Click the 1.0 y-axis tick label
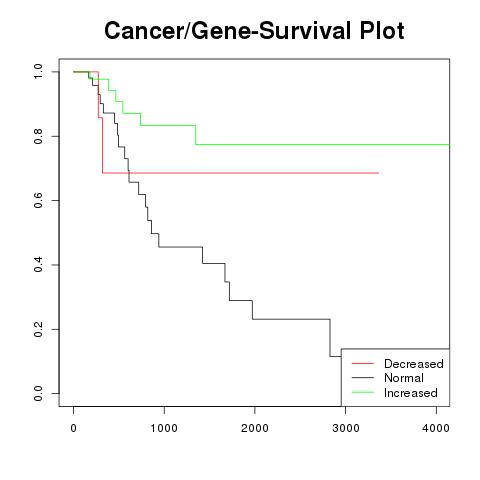This screenshot has width=480, height=480. [x=38, y=72]
